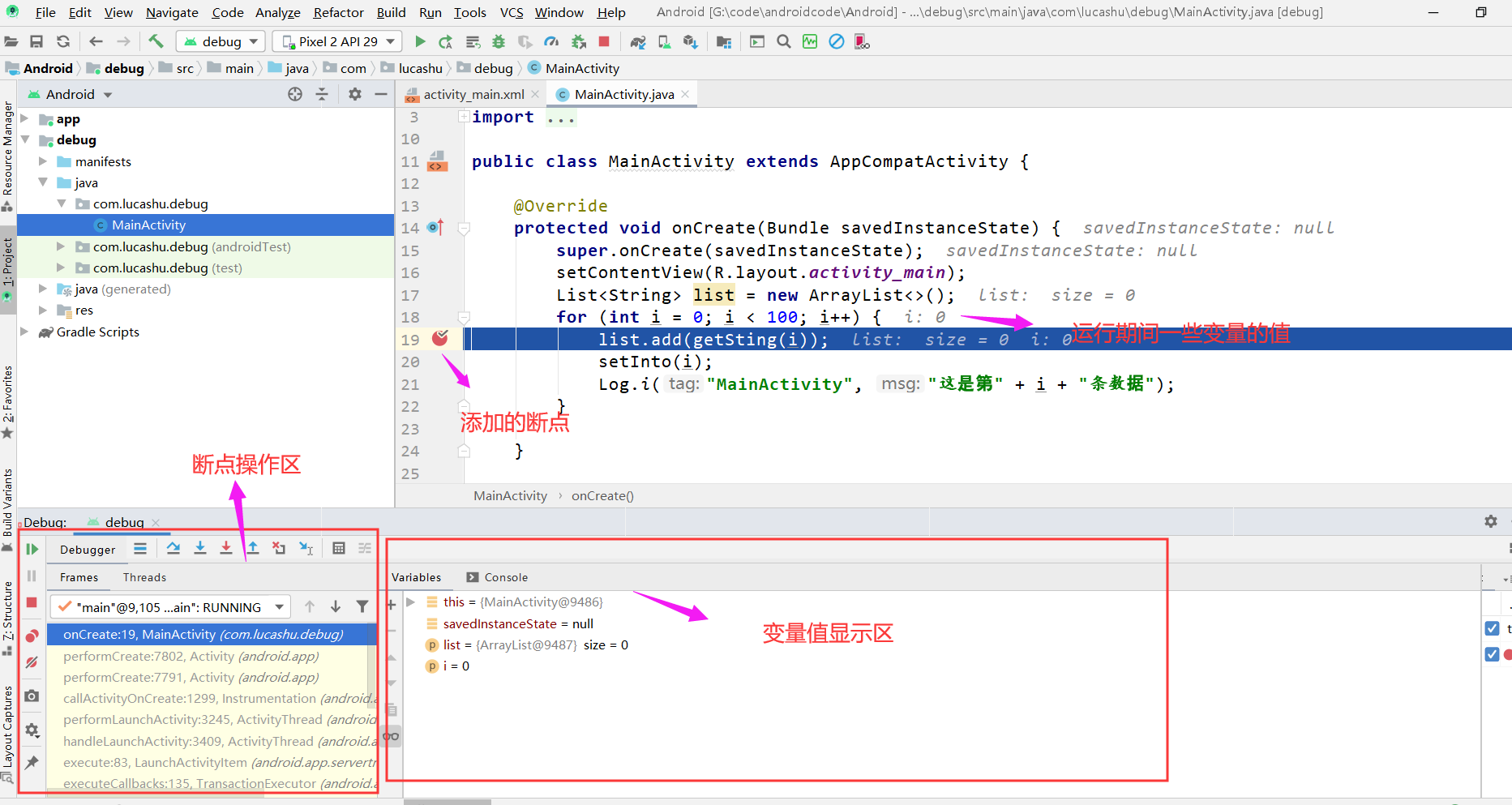1512x805 pixels.
Task: Click Drop Frame icon in debugger
Action: click(279, 549)
